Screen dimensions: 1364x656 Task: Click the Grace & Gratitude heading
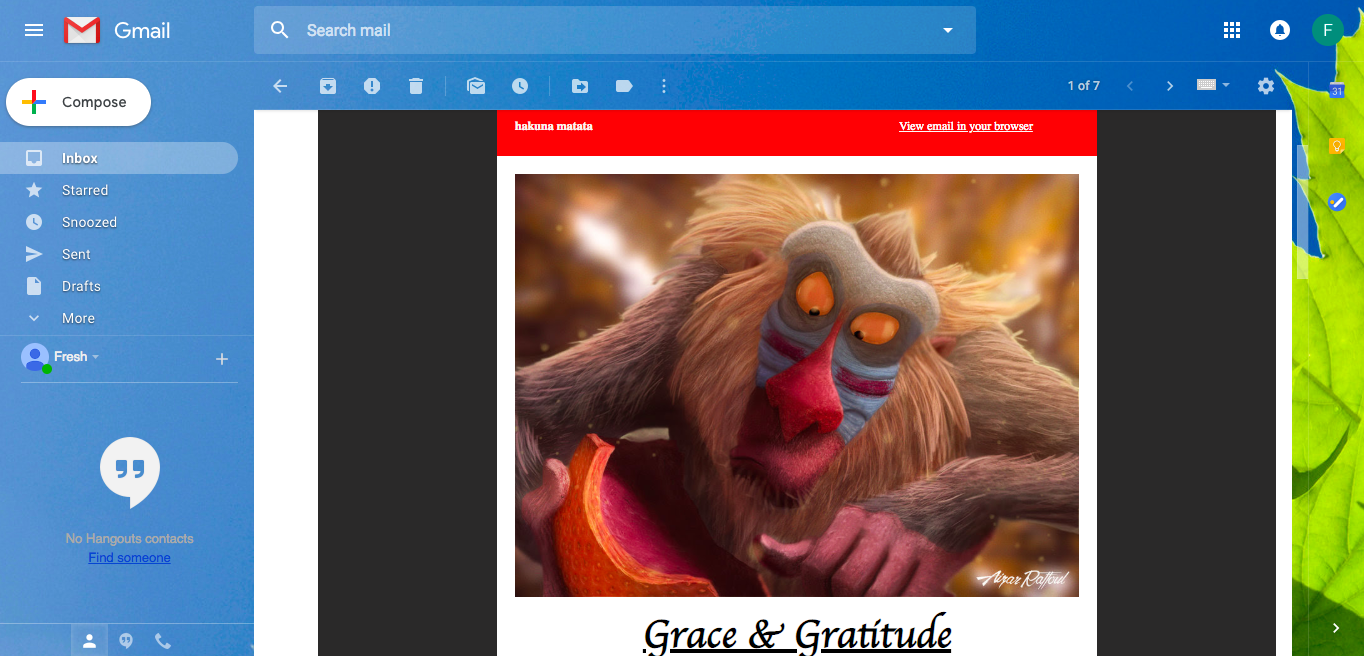pos(797,634)
